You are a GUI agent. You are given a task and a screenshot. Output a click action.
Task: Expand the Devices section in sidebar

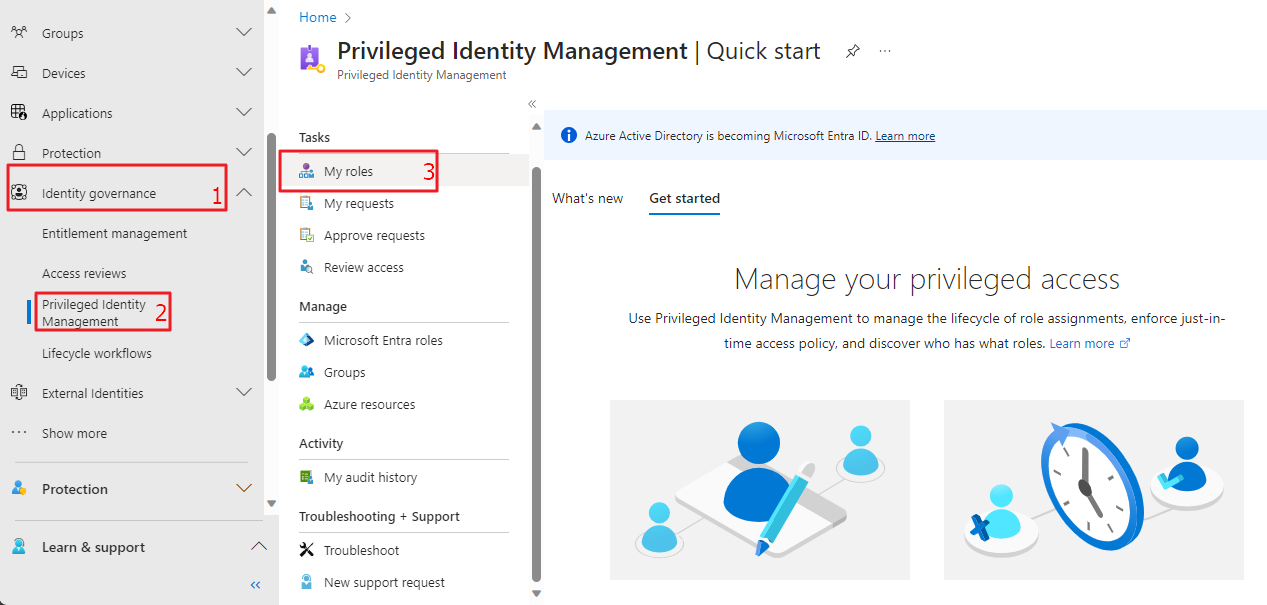point(243,73)
